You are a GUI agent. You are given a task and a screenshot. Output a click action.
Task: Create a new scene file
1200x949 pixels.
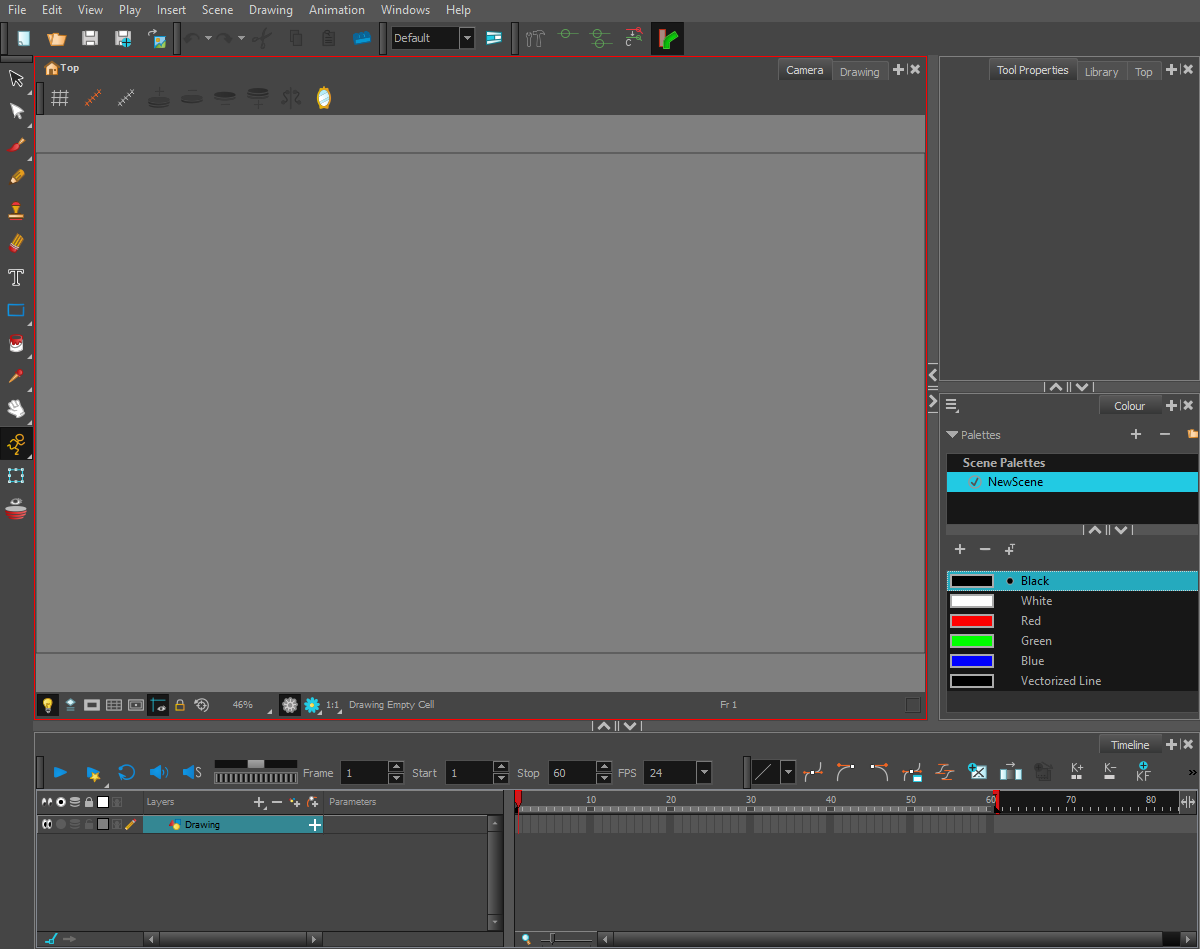point(23,38)
